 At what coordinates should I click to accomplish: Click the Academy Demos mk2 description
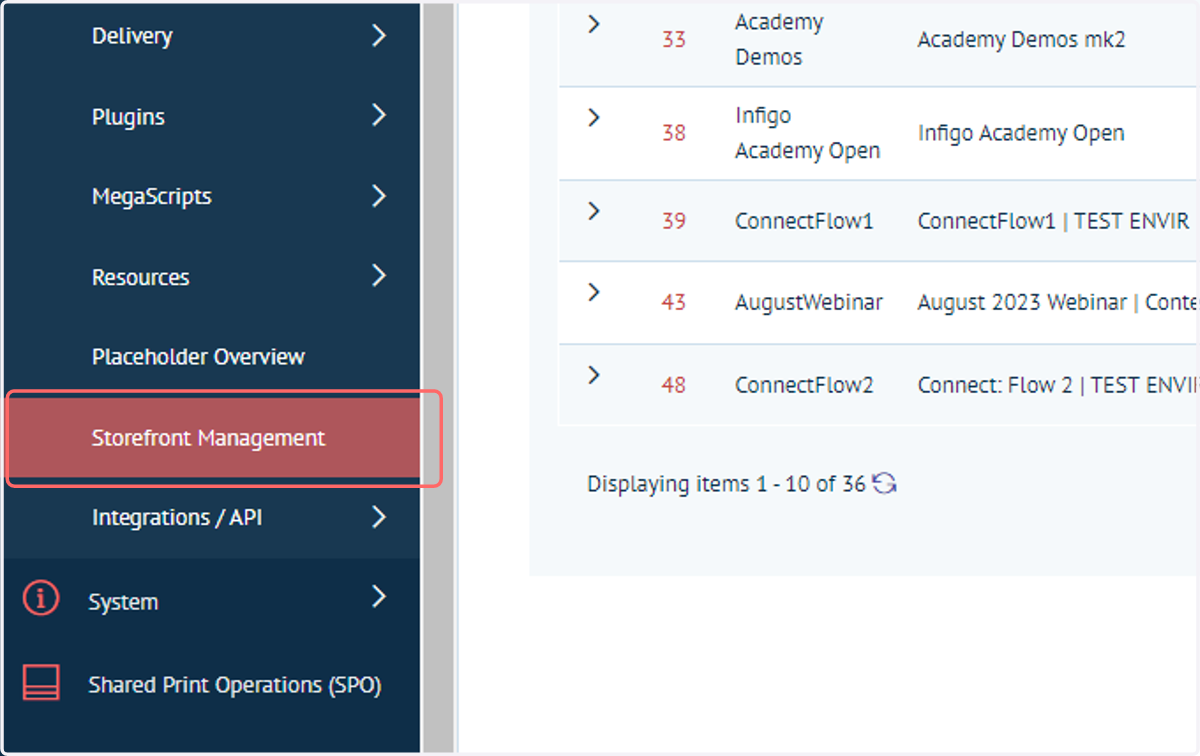pos(1022,41)
